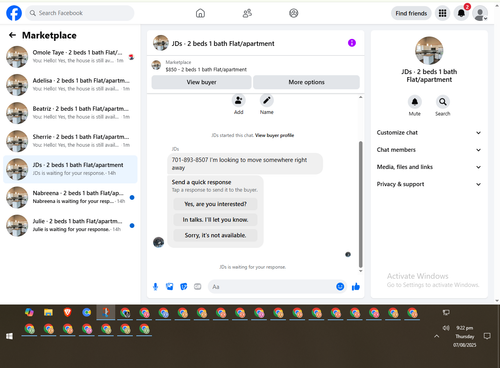Click the sender avatar beside quick responses
Image resolution: width=500 pixels, height=368 pixels.
tap(158, 242)
